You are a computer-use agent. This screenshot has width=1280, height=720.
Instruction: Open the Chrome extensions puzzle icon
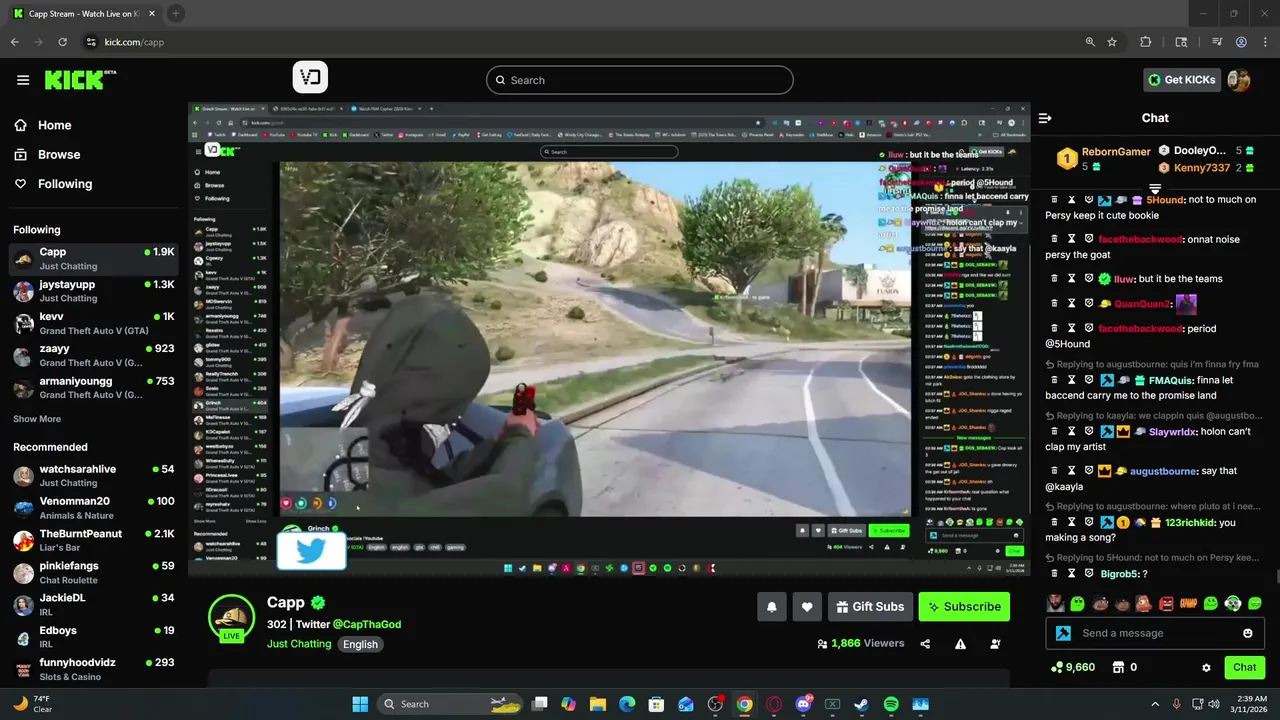click(x=1146, y=42)
